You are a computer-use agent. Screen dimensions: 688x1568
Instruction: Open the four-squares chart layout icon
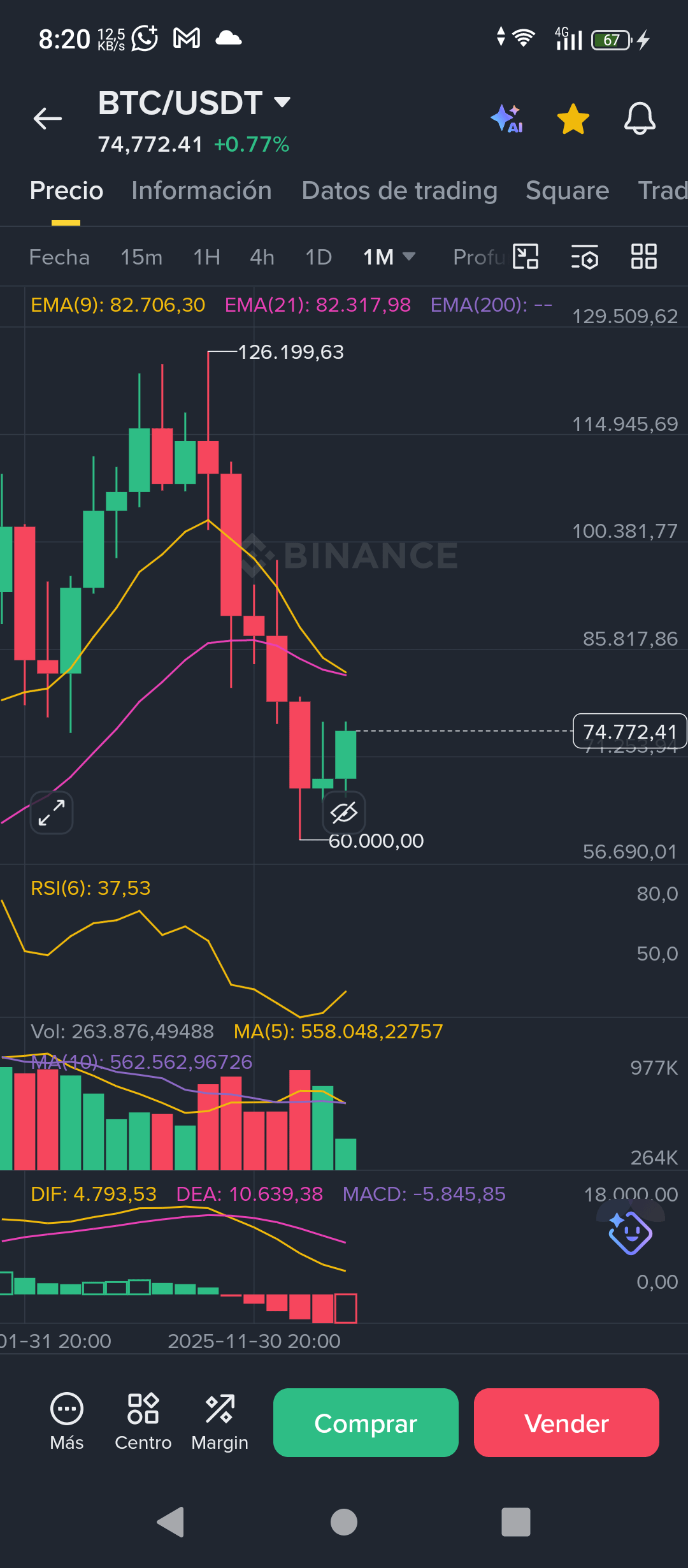(x=643, y=257)
